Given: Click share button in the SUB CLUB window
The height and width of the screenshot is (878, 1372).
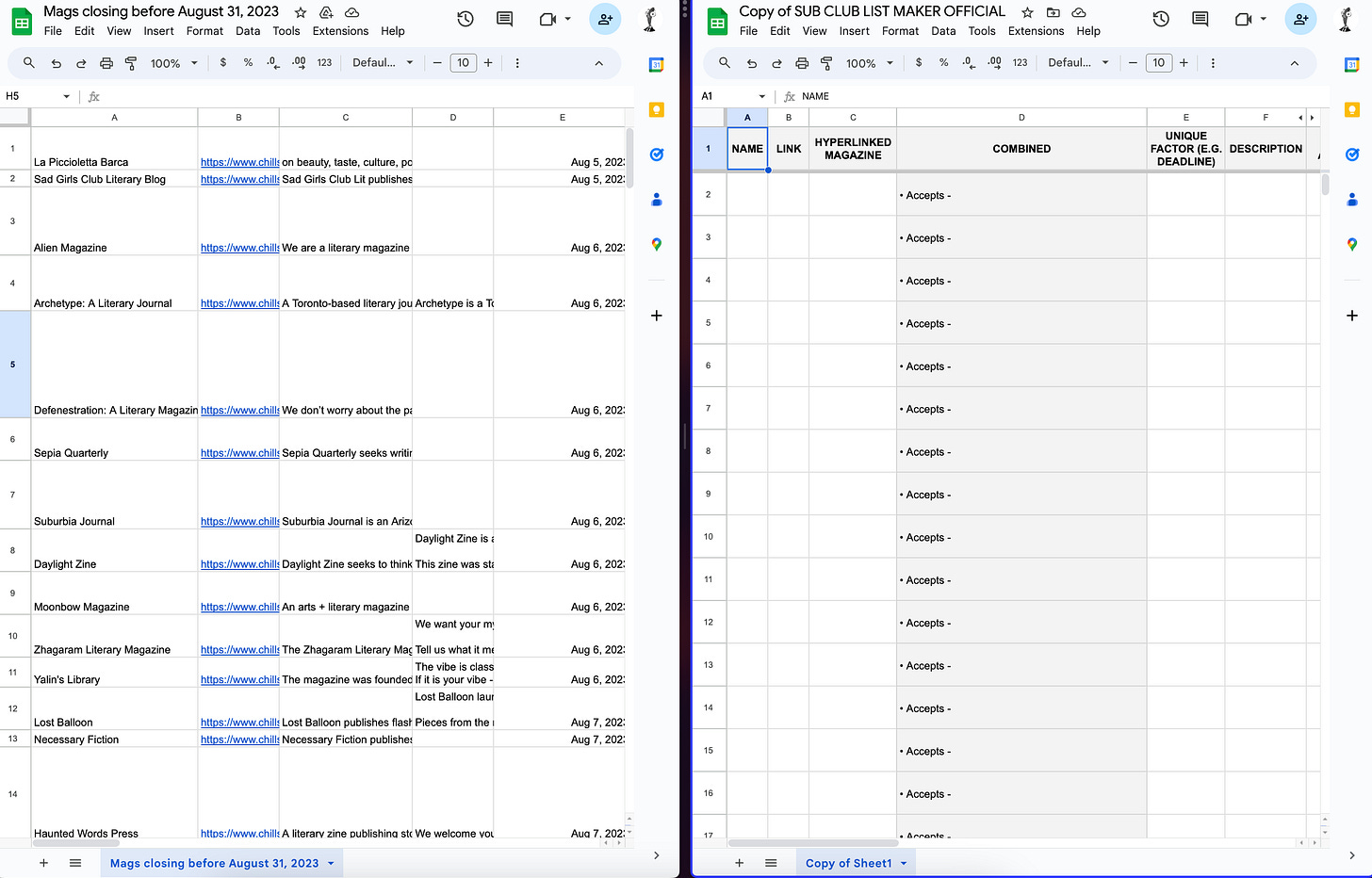Looking at the screenshot, I should click(1300, 19).
